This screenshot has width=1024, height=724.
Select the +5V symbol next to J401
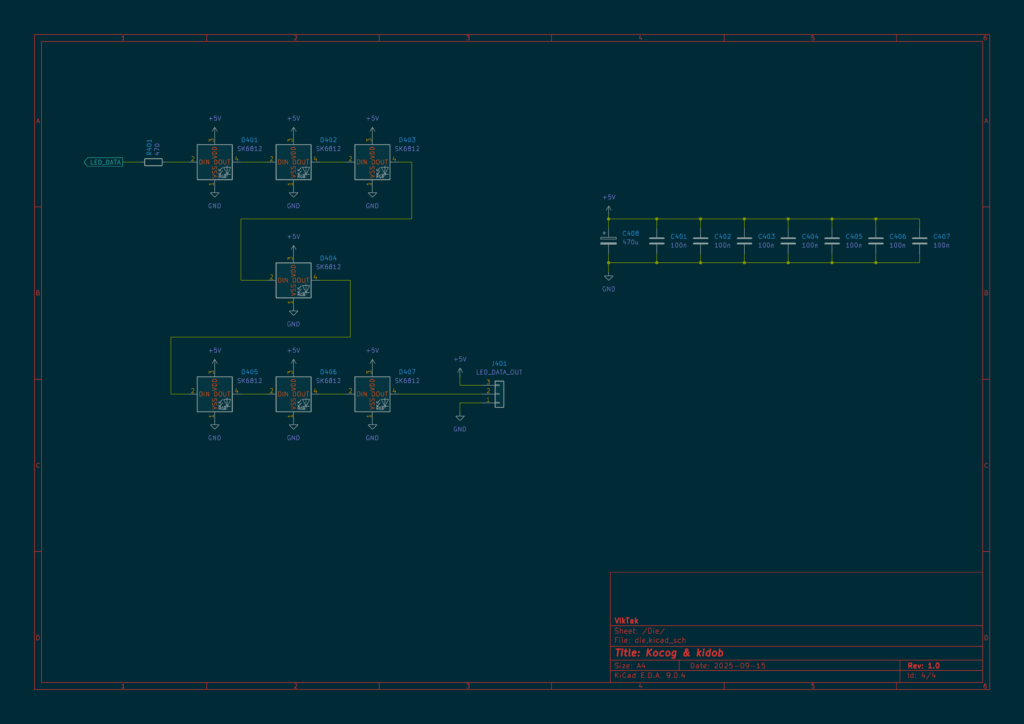pos(460,364)
